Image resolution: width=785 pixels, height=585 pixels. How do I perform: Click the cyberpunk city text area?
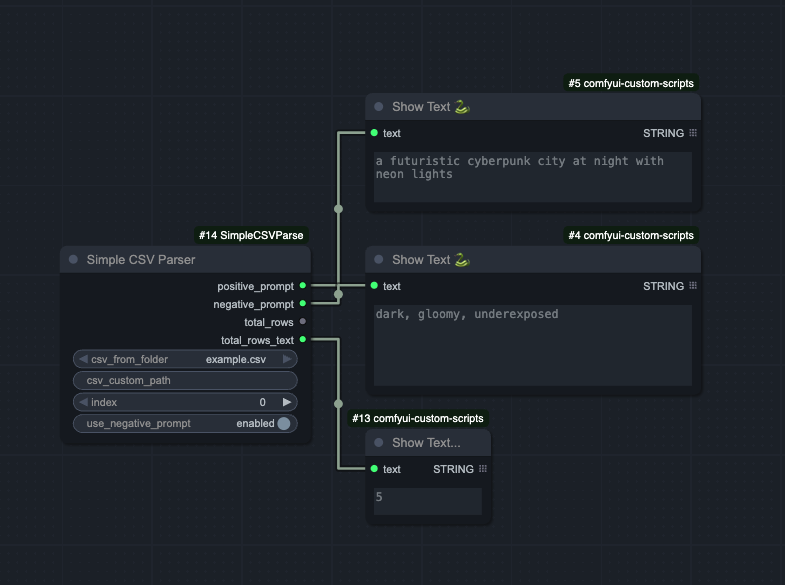(533, 177)
